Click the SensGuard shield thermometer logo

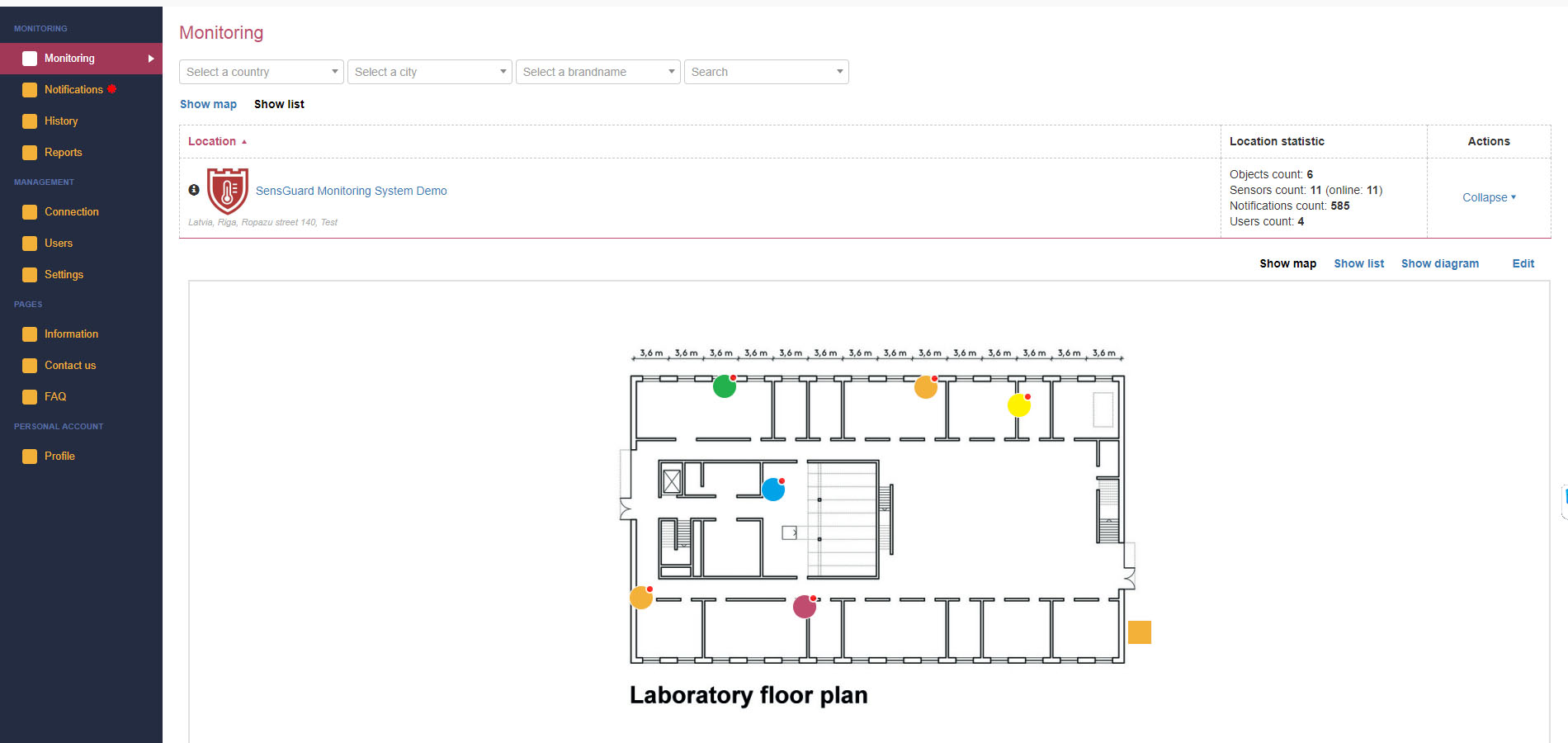pyautogui.click(x=228, y=191)
